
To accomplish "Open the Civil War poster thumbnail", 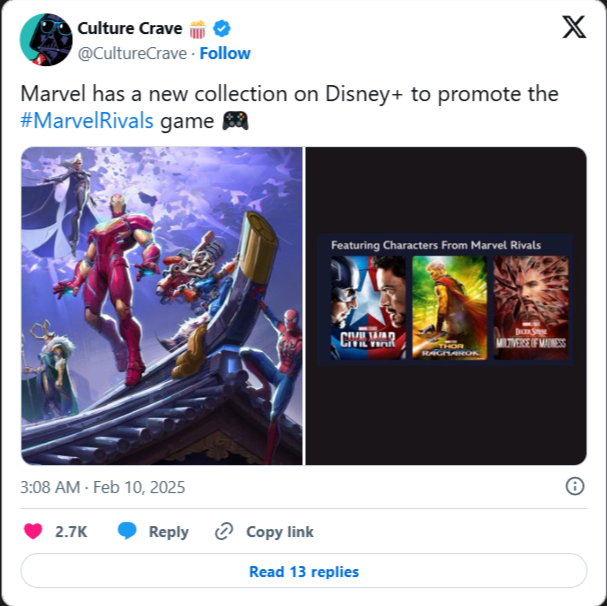I will coord(368,307).
